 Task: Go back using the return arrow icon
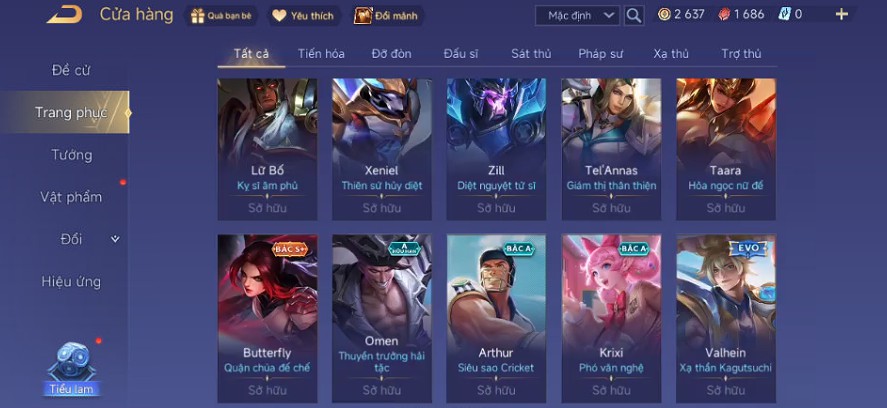(x=64, y=15)
